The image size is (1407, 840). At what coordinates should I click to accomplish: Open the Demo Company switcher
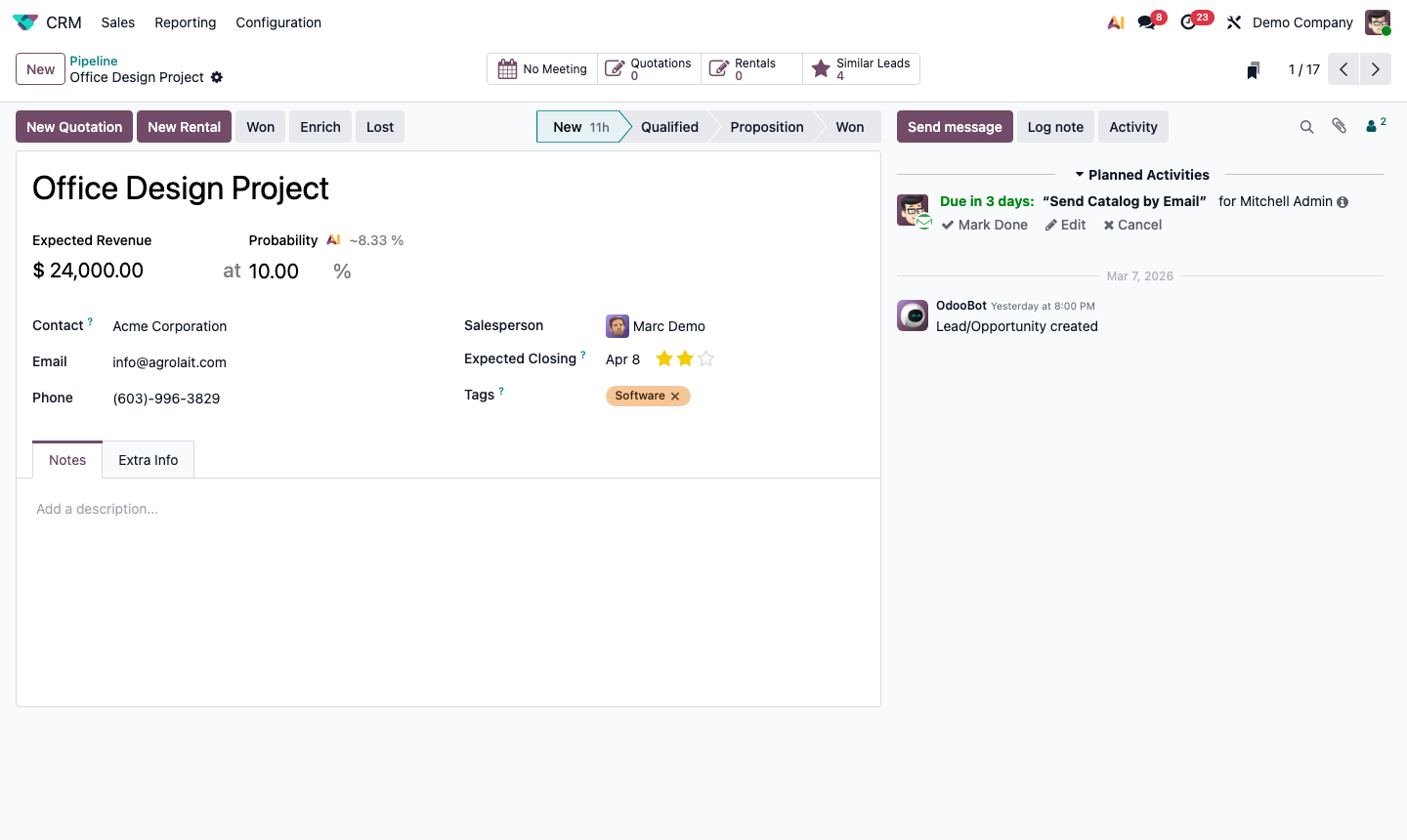point(1302,22)
